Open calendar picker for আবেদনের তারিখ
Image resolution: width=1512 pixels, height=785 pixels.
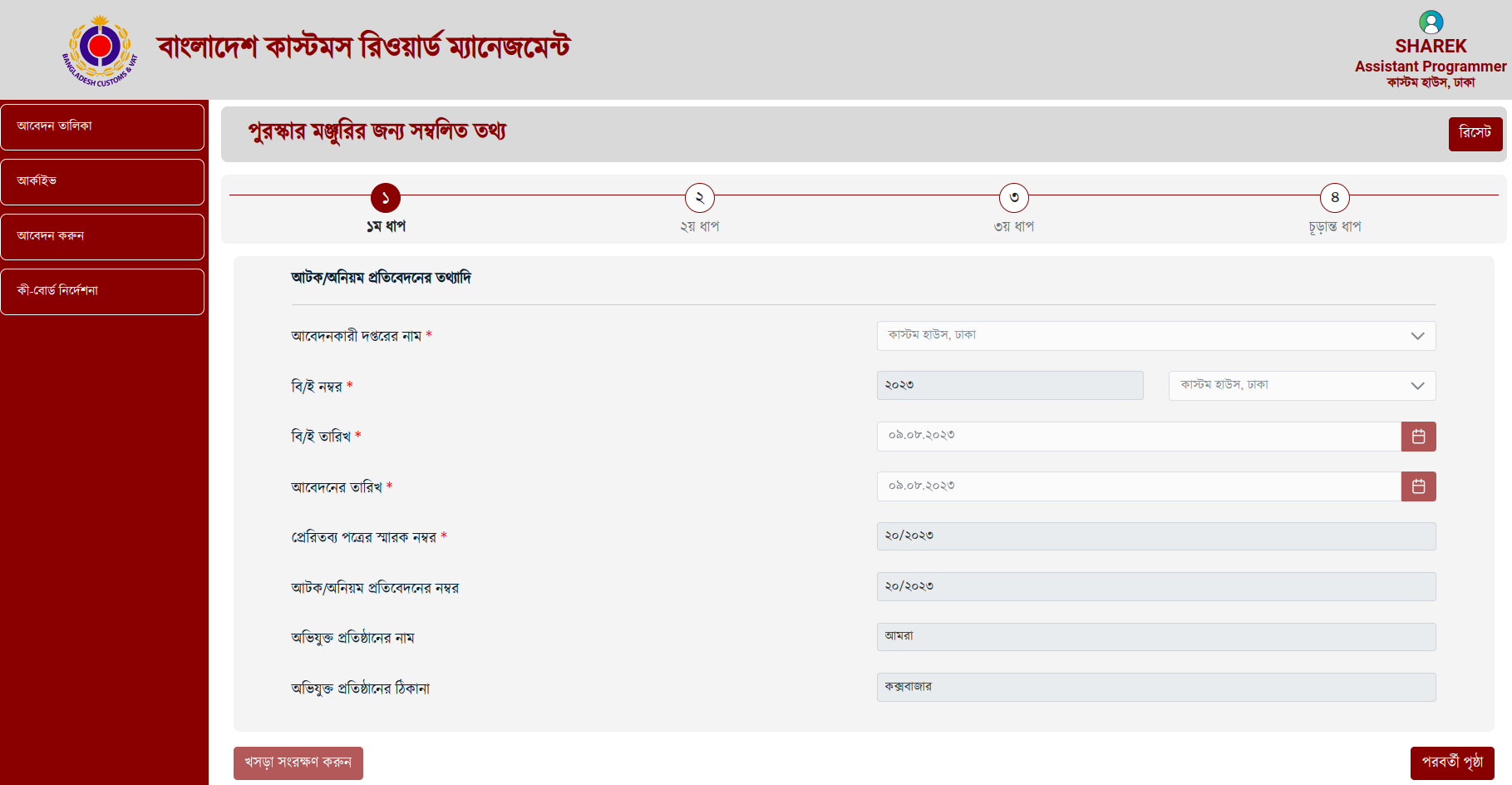(x=1418, y=486)
